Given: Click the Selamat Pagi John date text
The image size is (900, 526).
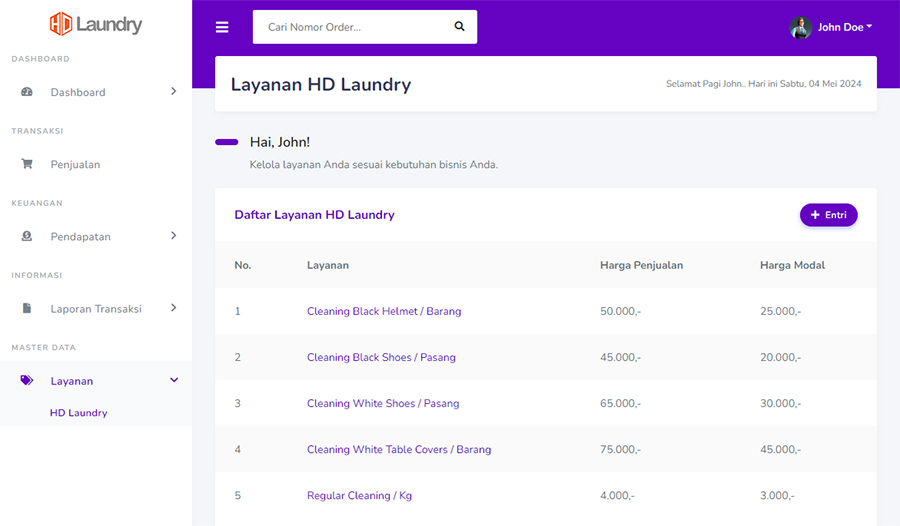Looking at the screenshot, I should point(763,84).
